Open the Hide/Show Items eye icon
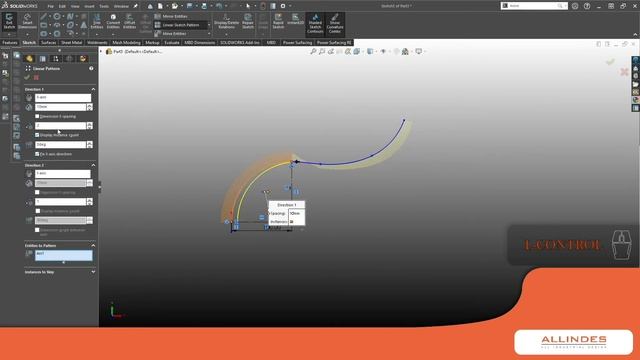The width and height of the screenshot is (640, 360). click(383, 51)
